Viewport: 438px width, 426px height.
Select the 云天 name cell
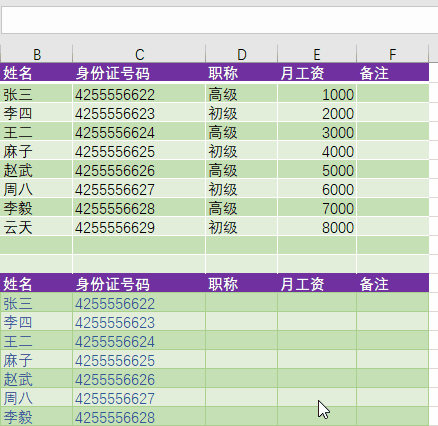36,226
